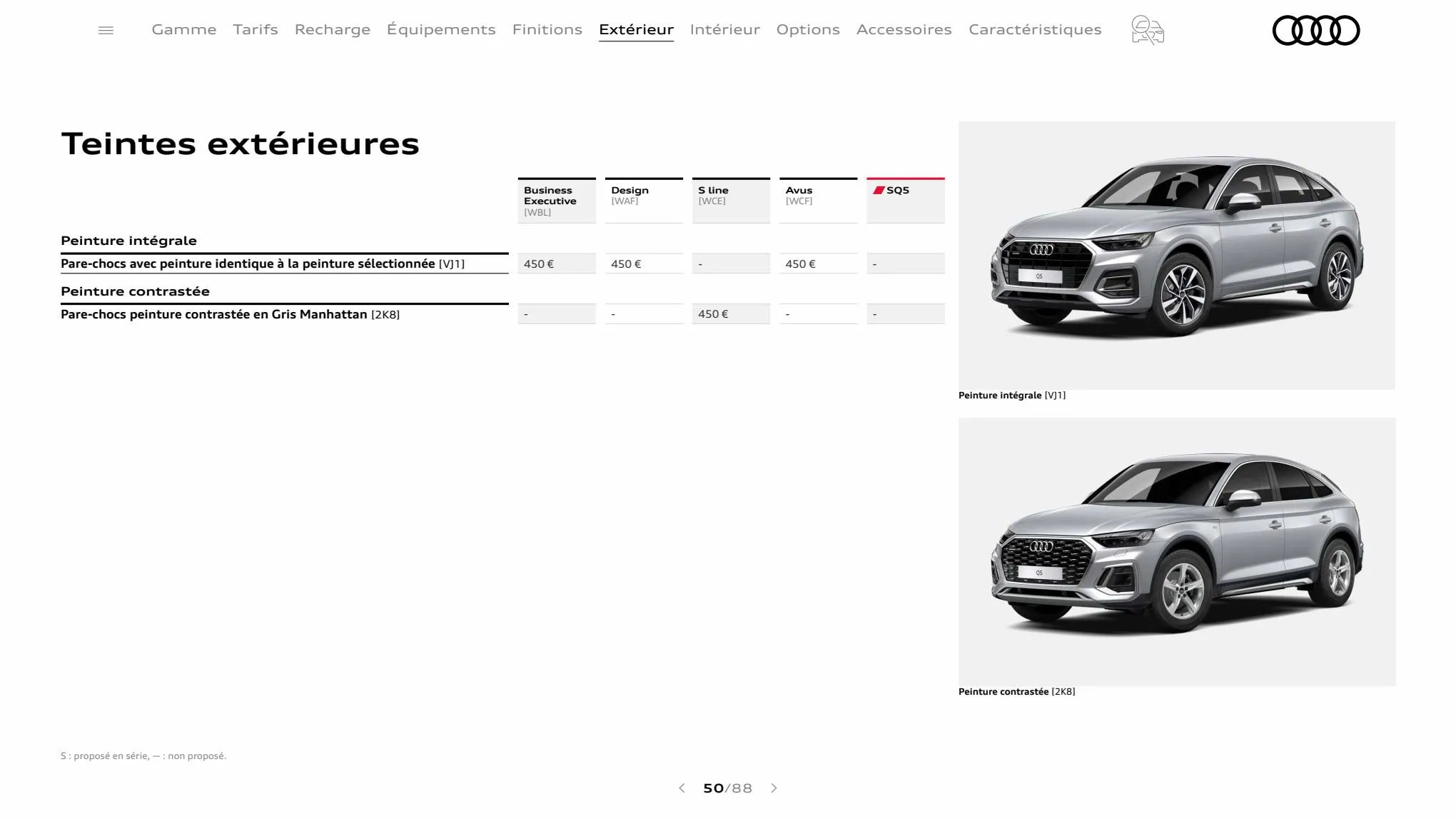The height and width of the screenshot is (819, 1456).
Task: Click the page counter 50/88
Action: (x=727, y=788)
